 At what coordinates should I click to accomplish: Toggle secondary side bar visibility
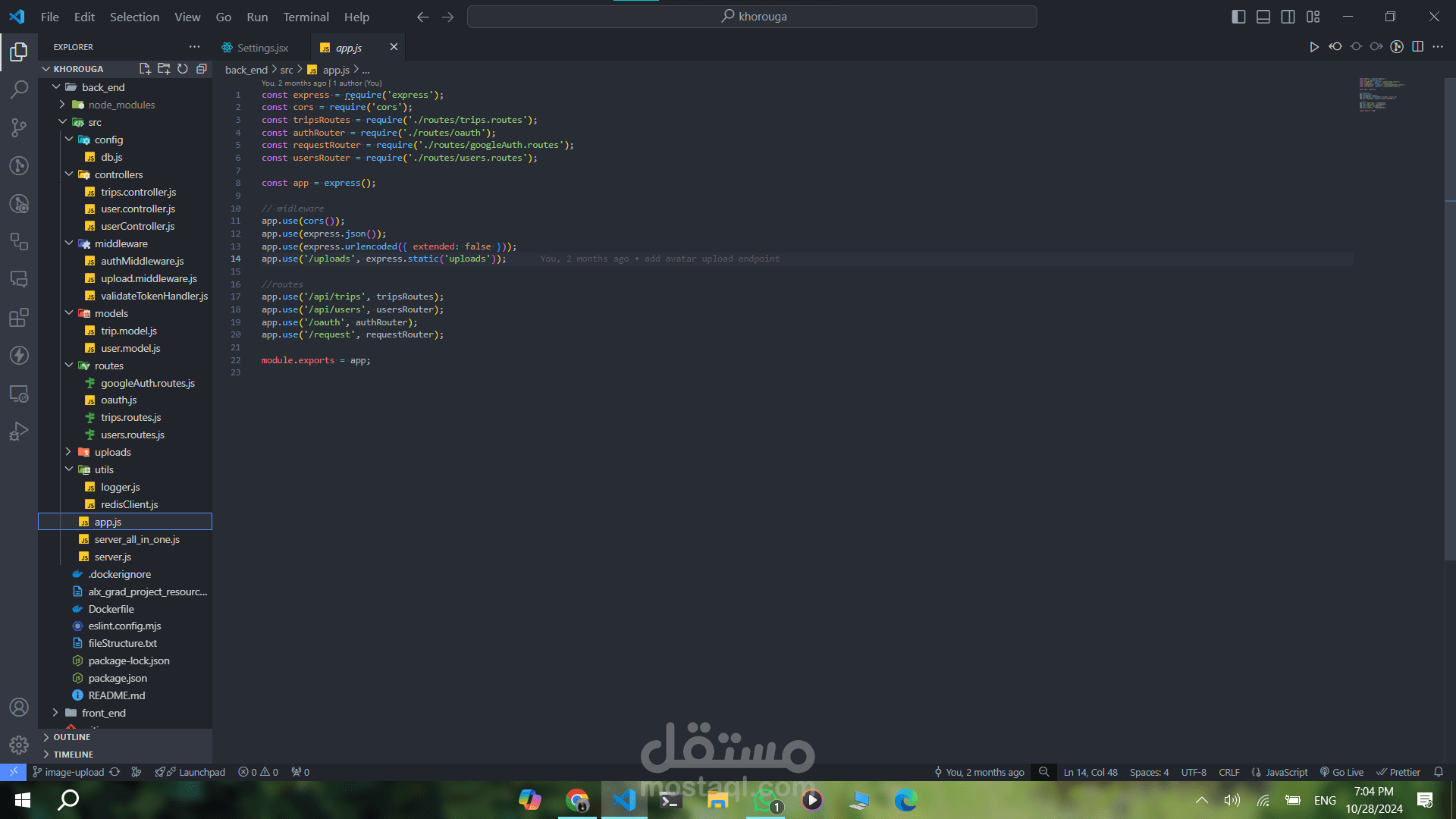(x=1288, y=17)
